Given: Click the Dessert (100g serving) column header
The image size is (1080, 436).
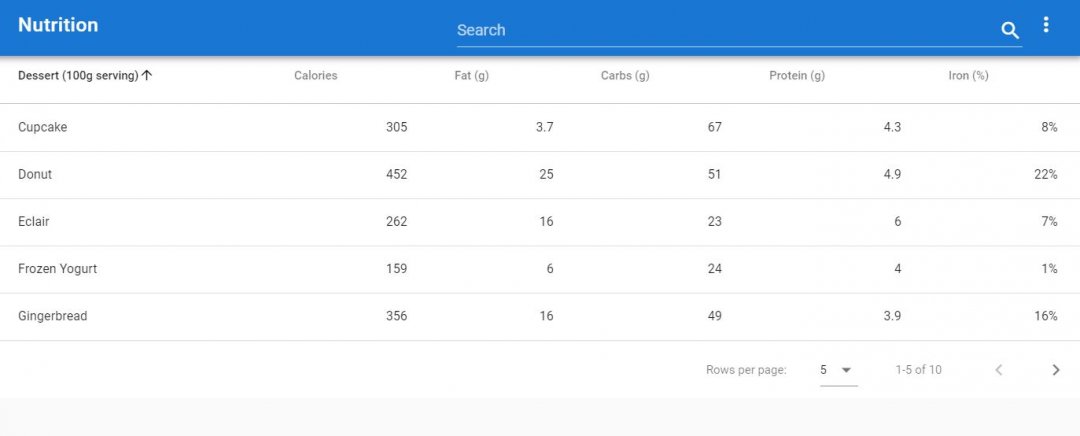Looking at the screenshot, I should [78, 76].
